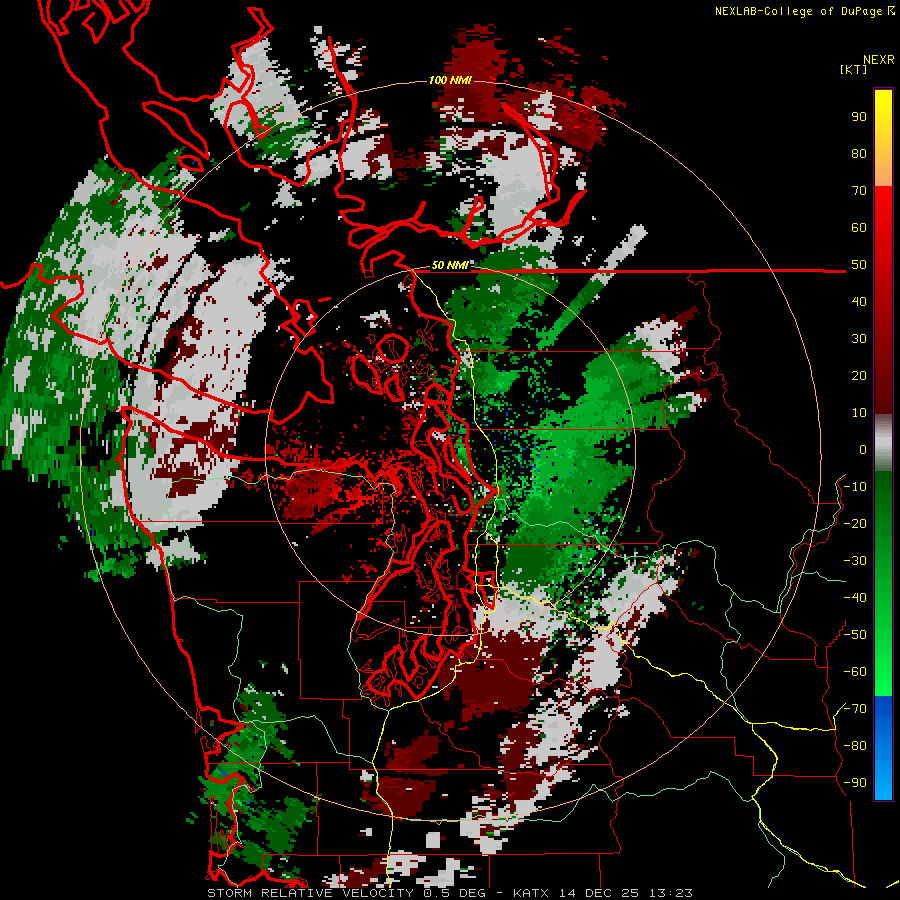Click the NEXR label above the color scale
Screen dimensions: 900x900
pos(879,60)
